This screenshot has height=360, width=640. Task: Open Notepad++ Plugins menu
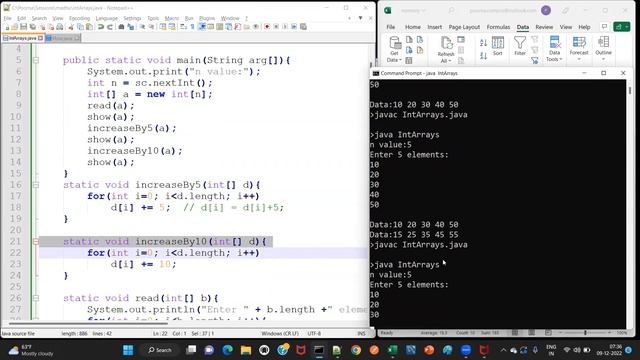(207, 18)
